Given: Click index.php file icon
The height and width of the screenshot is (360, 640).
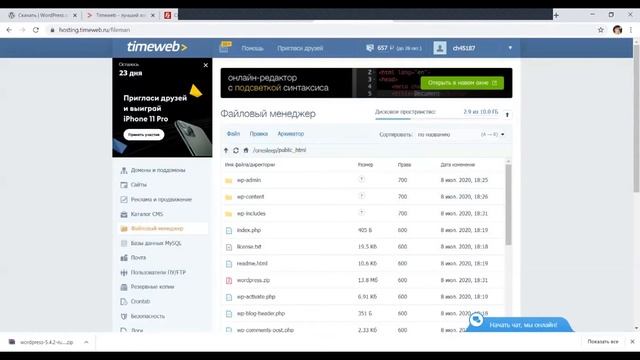Looking at the screenshot, I should click(229, 231).
